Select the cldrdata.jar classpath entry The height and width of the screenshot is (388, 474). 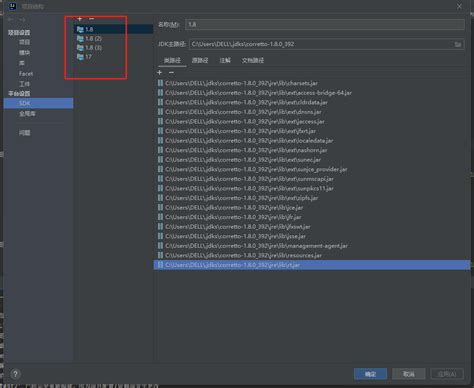(312, 102)
